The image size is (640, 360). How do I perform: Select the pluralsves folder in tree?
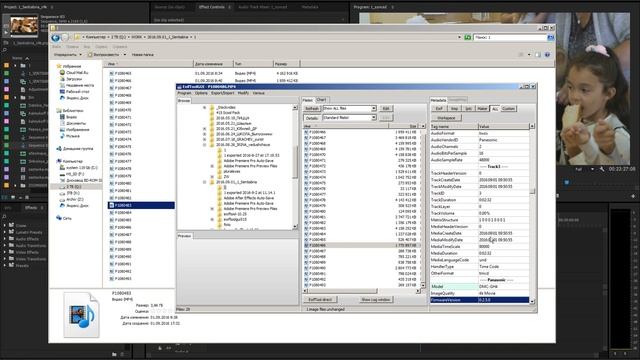click(x=232, y=171)
